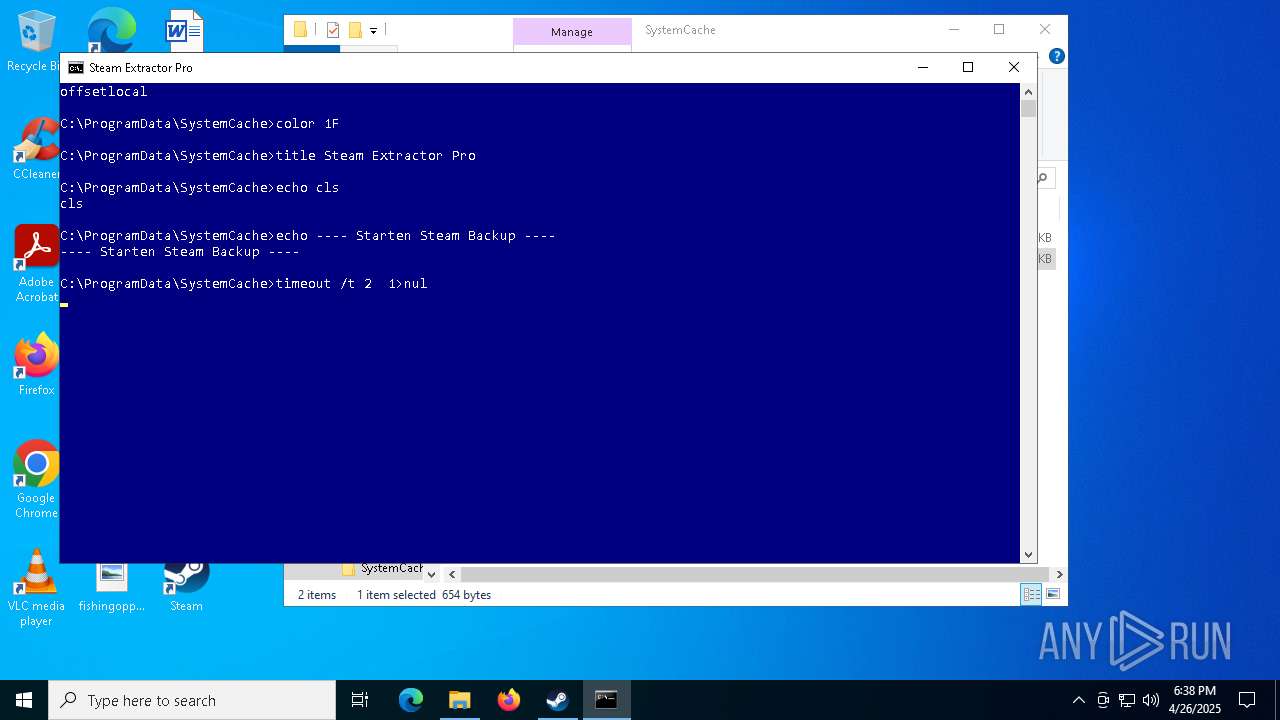Minimize the SystemCache Explorer window
The width and height of the screenshot is (1280, 720).
(x=953, y=30)
